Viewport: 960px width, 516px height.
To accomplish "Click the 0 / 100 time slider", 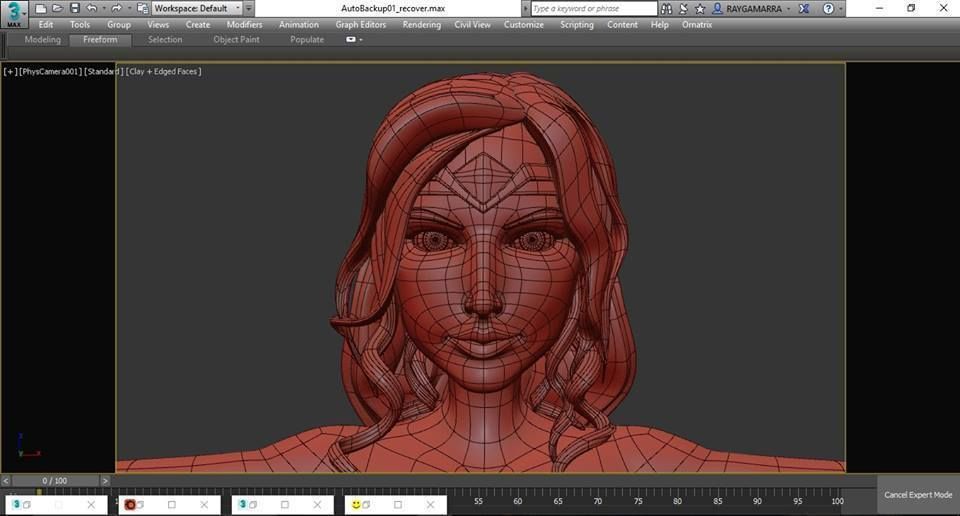I will click(x=54, y=481).
